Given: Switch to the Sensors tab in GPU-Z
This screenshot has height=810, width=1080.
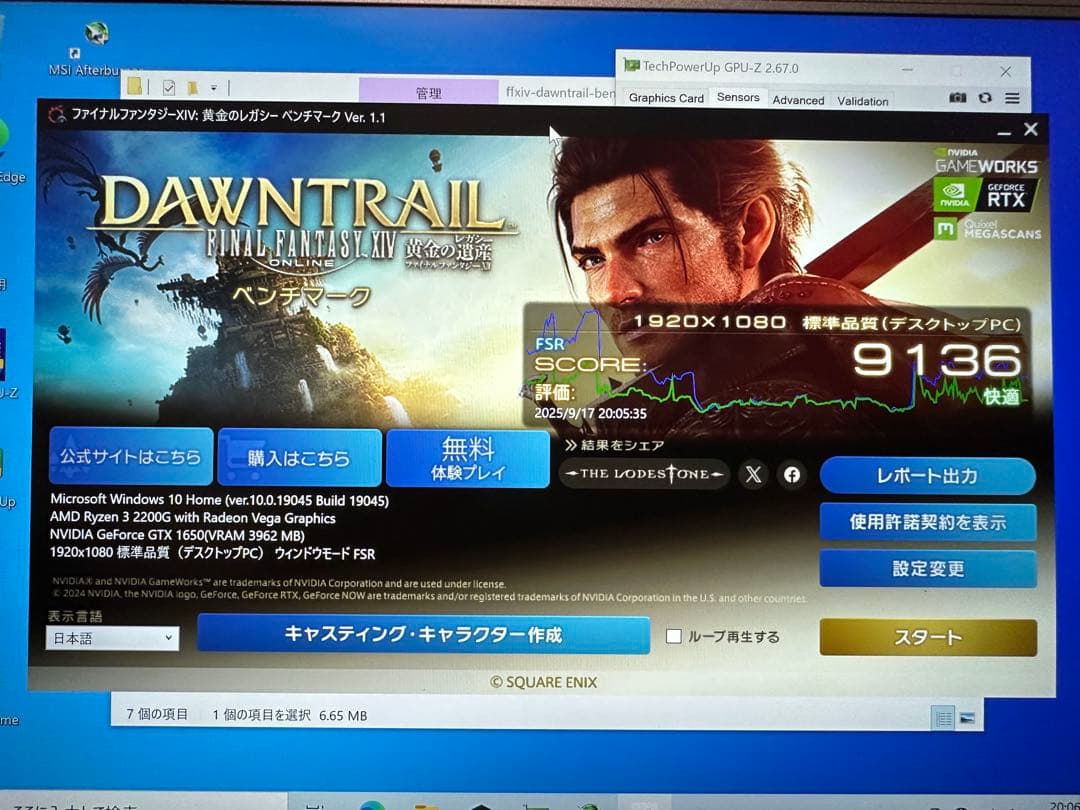Looking at the screenshot, I should (x=738, y=98).
